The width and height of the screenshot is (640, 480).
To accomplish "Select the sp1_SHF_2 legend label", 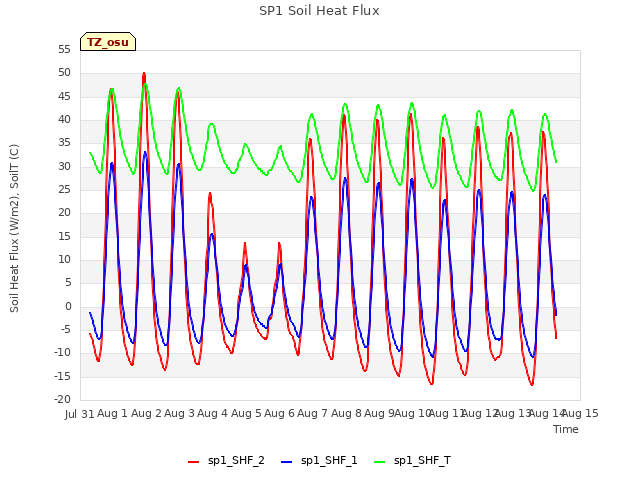I will [x=236, y=461].
